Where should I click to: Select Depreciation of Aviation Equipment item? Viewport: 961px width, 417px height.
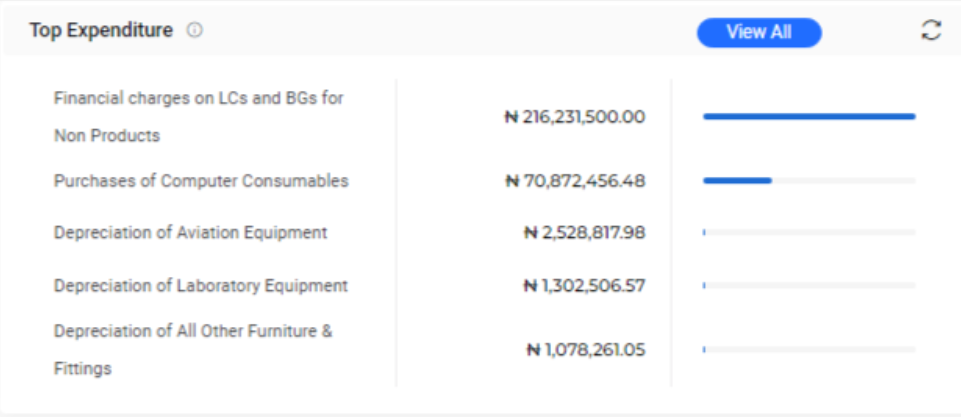point(191,232)
